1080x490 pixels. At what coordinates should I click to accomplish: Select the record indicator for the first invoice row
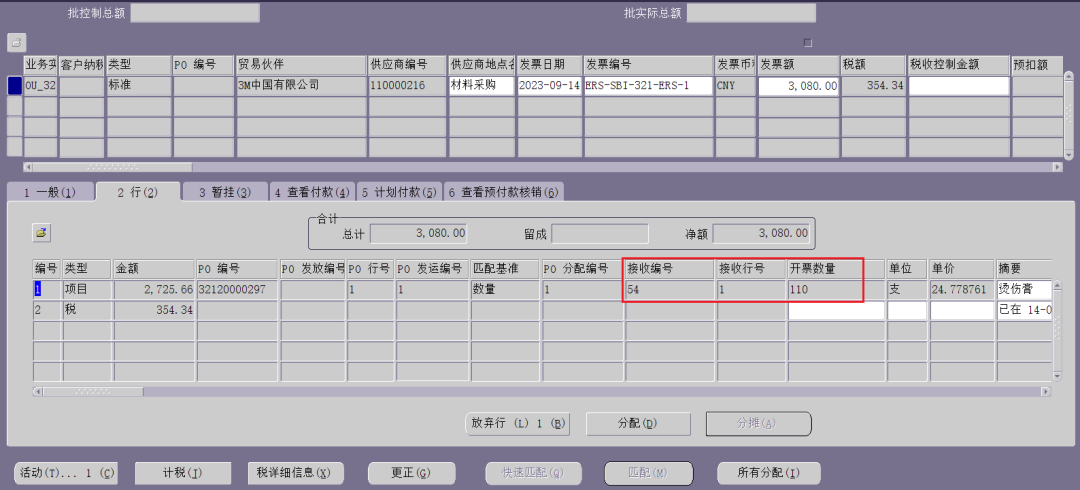pyautogui.click(x=14, y=86)
